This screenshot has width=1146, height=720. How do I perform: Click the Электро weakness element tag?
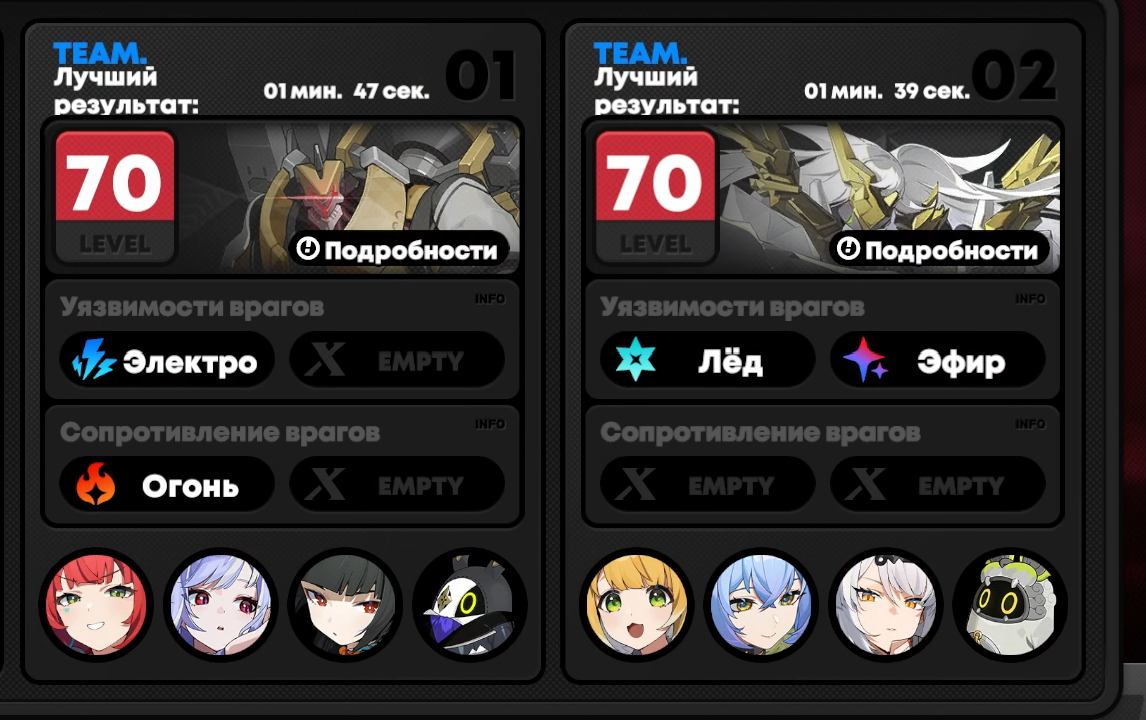pyautogui.click(x=167, y=360)
